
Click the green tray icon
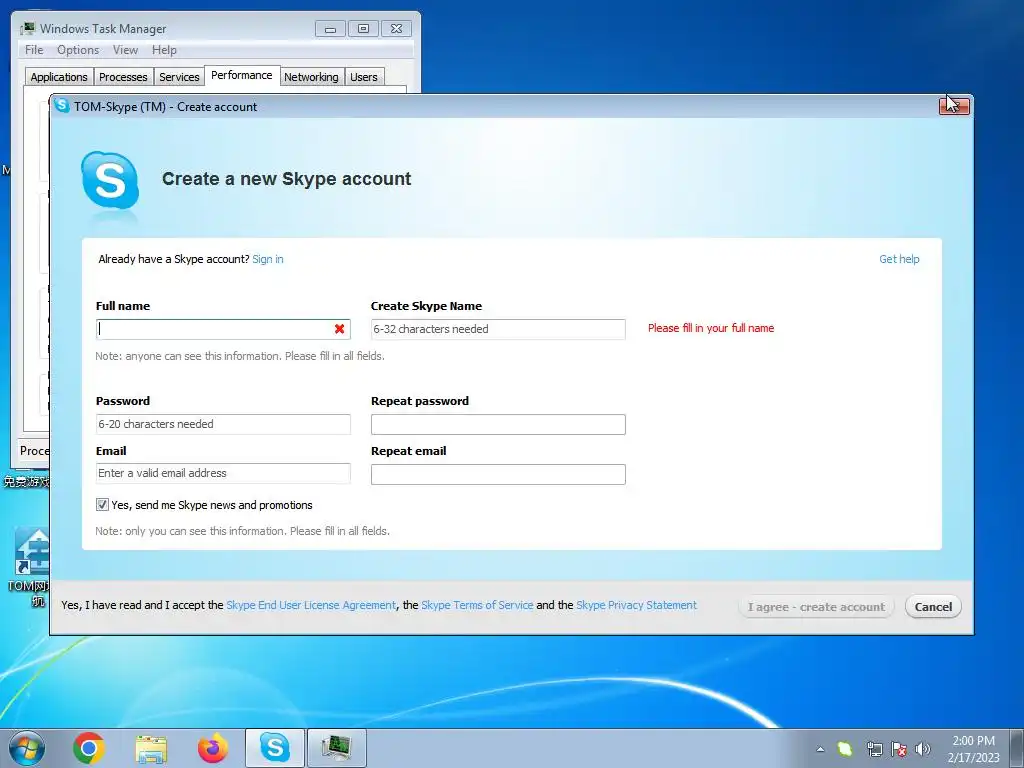(845, 749)
